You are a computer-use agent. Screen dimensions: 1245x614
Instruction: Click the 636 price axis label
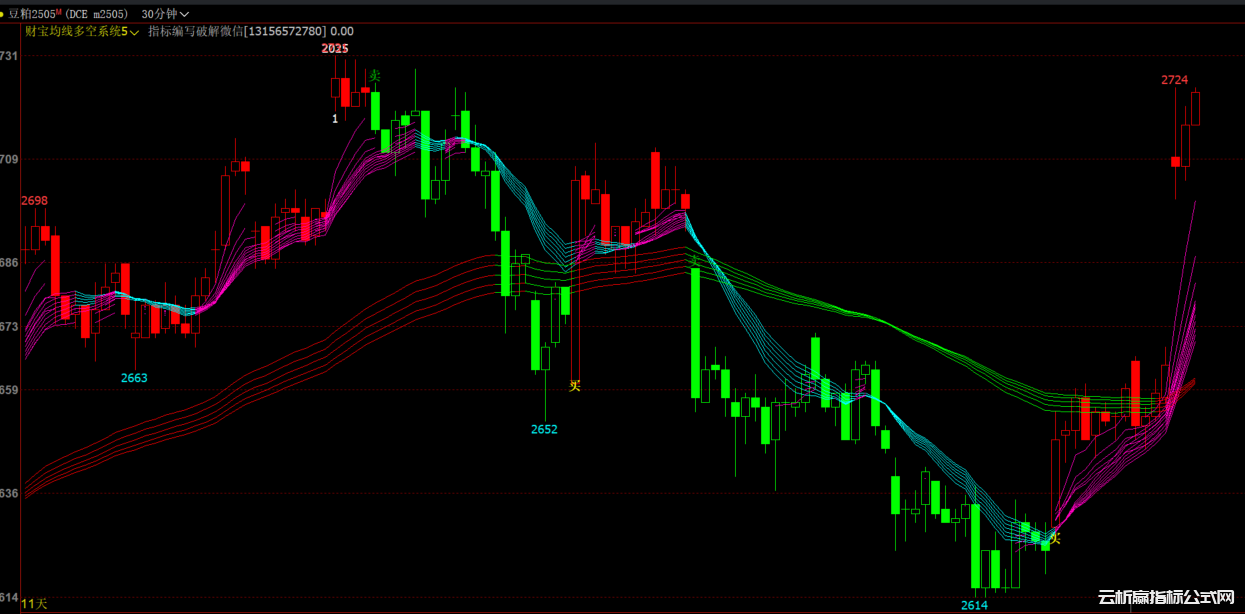pyautogui.click(x=9, y=493)
